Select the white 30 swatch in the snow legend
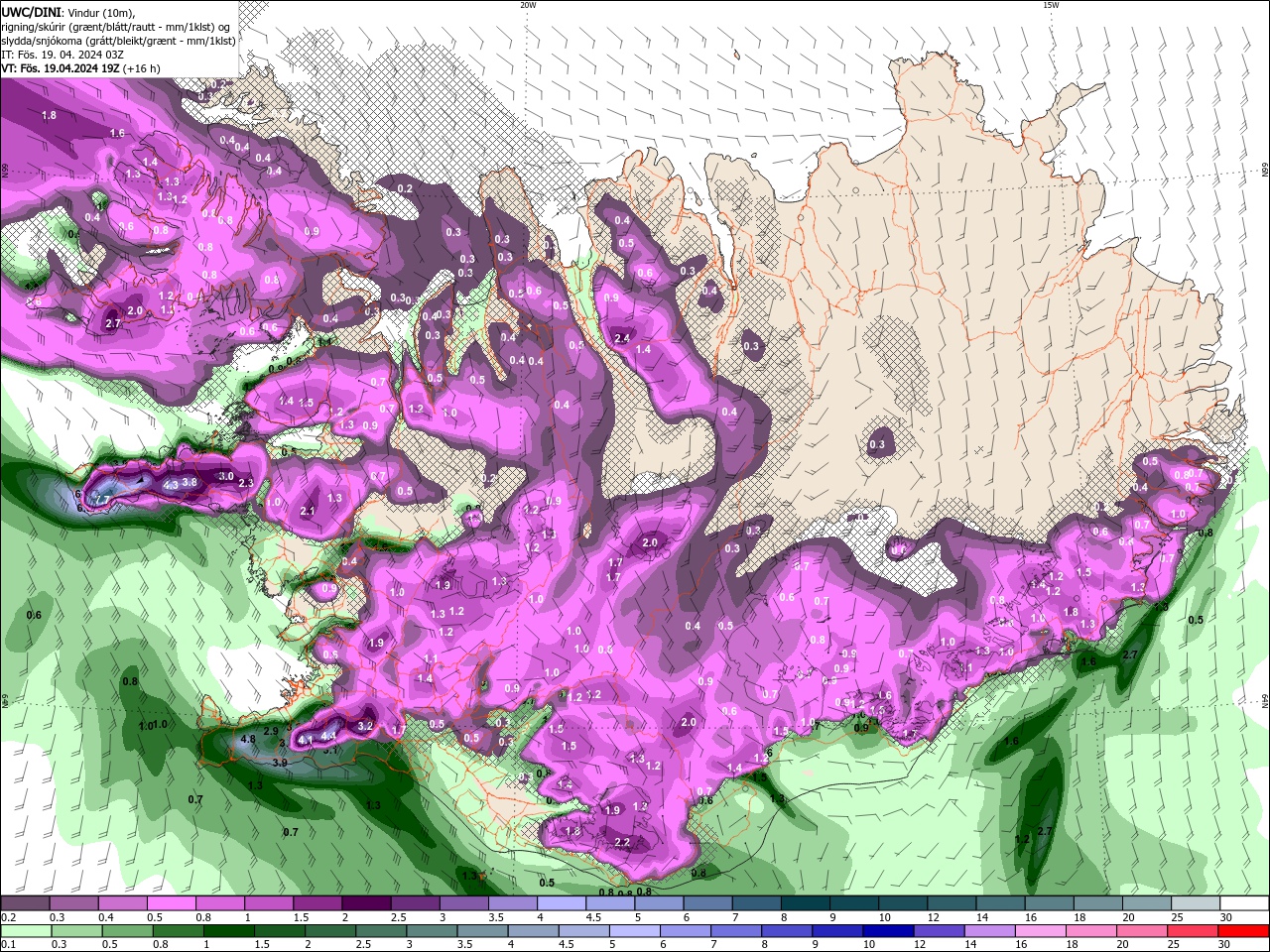The image size is (1270, 952). 1244,903
